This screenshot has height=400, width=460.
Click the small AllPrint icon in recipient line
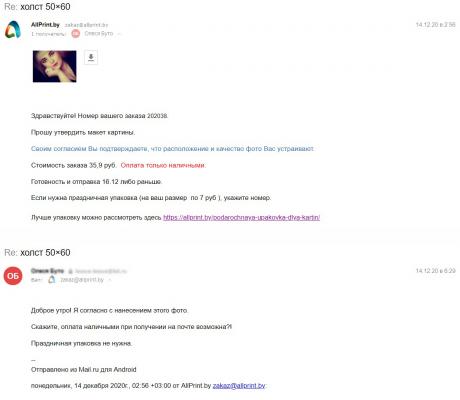tap(52, 280)
